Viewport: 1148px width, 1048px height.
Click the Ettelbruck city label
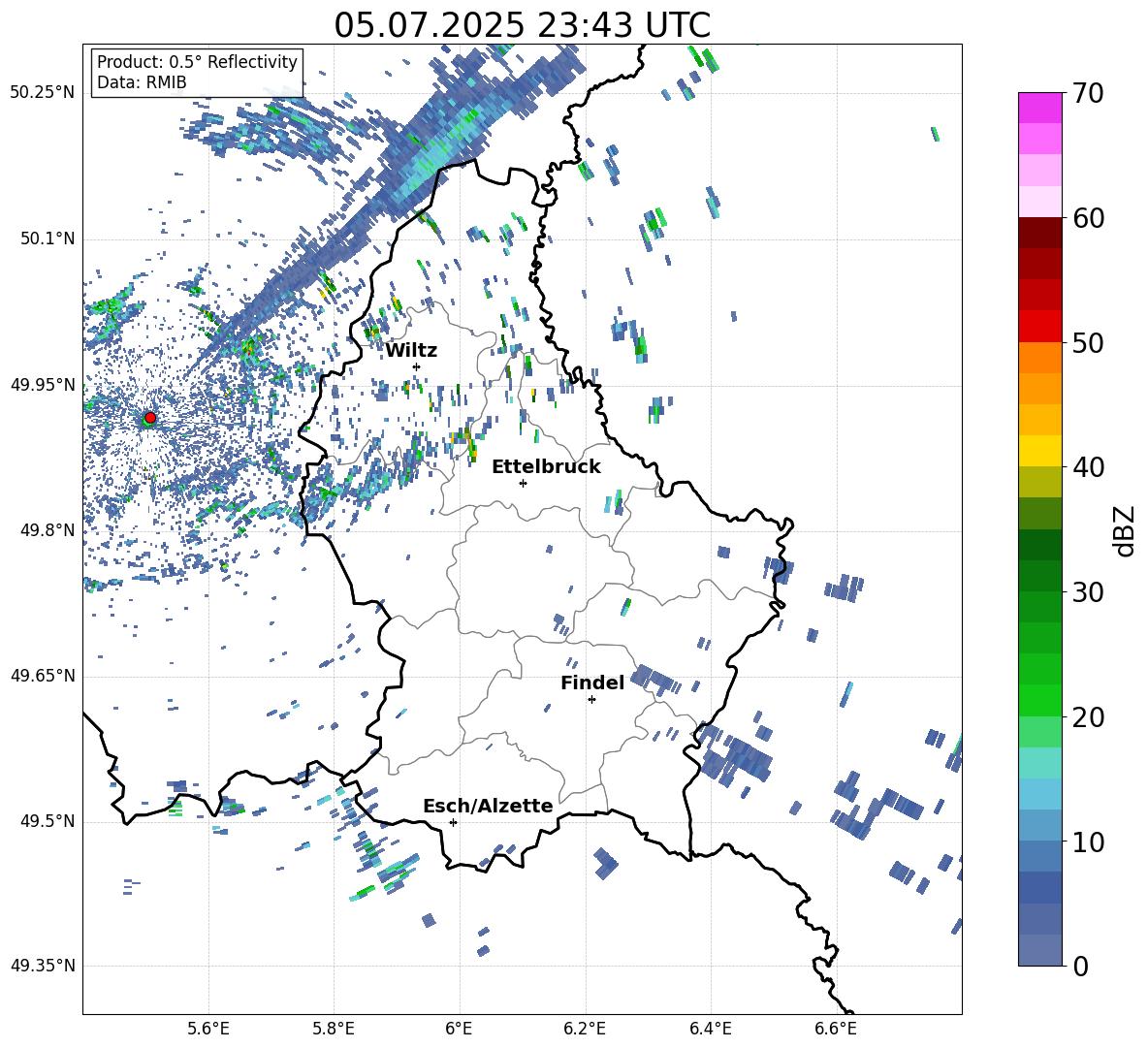pyautogui.click(x=546, y=467)
